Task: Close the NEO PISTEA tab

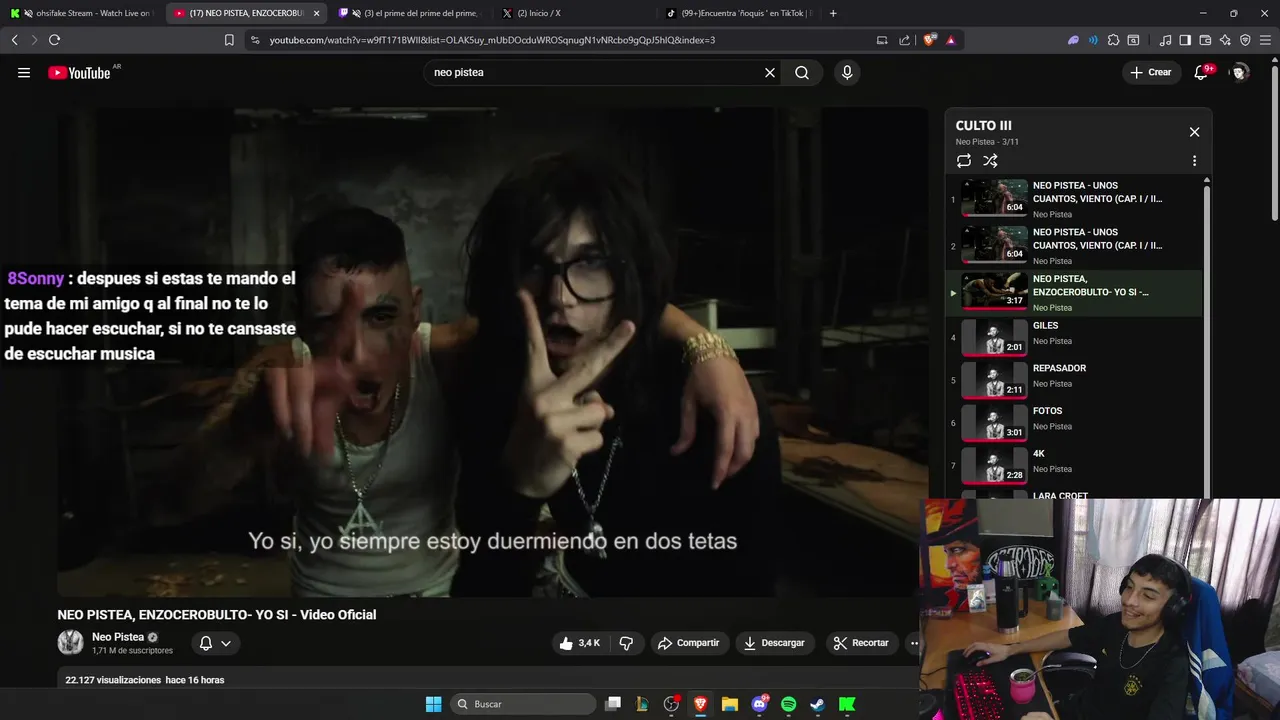Action: pos(317,13)
